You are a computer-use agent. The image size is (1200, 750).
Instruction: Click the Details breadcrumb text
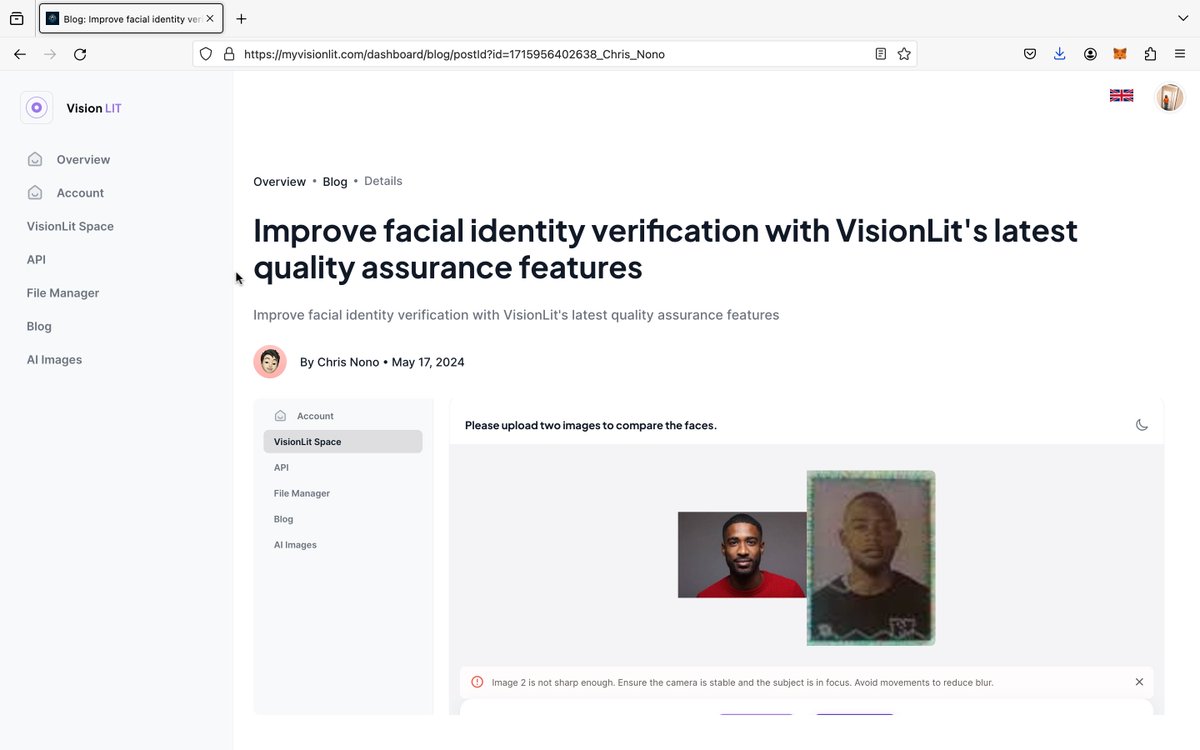coord(383,181)
